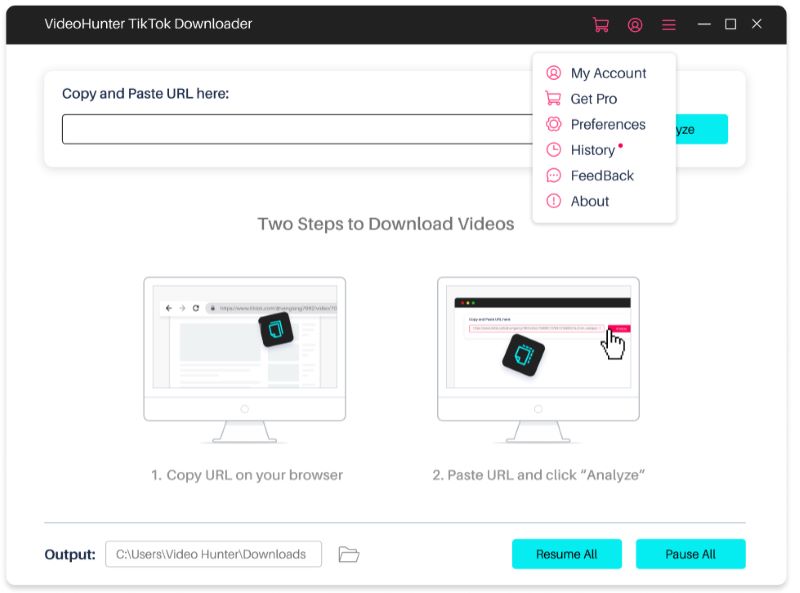This screenshot has width=800, height=593.
Task: Select FeedBack in the menu
Action: coord(602,175)
